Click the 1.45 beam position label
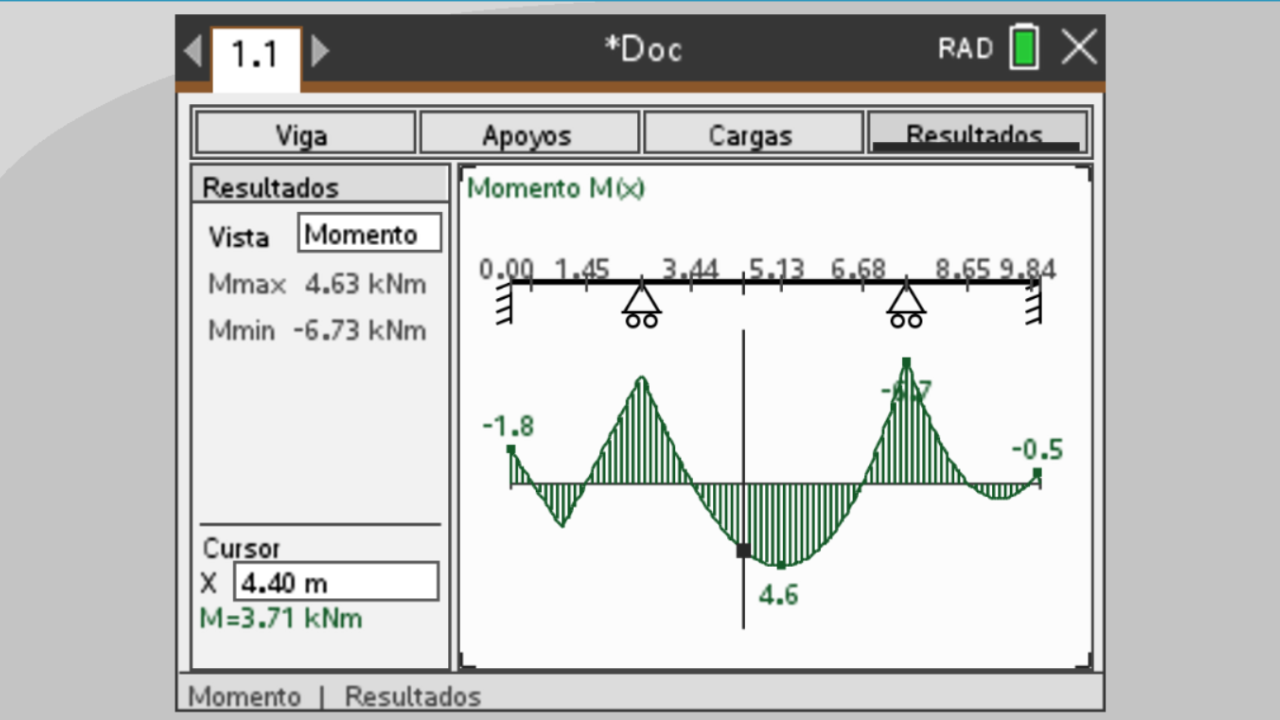 (x=583, y=269)
